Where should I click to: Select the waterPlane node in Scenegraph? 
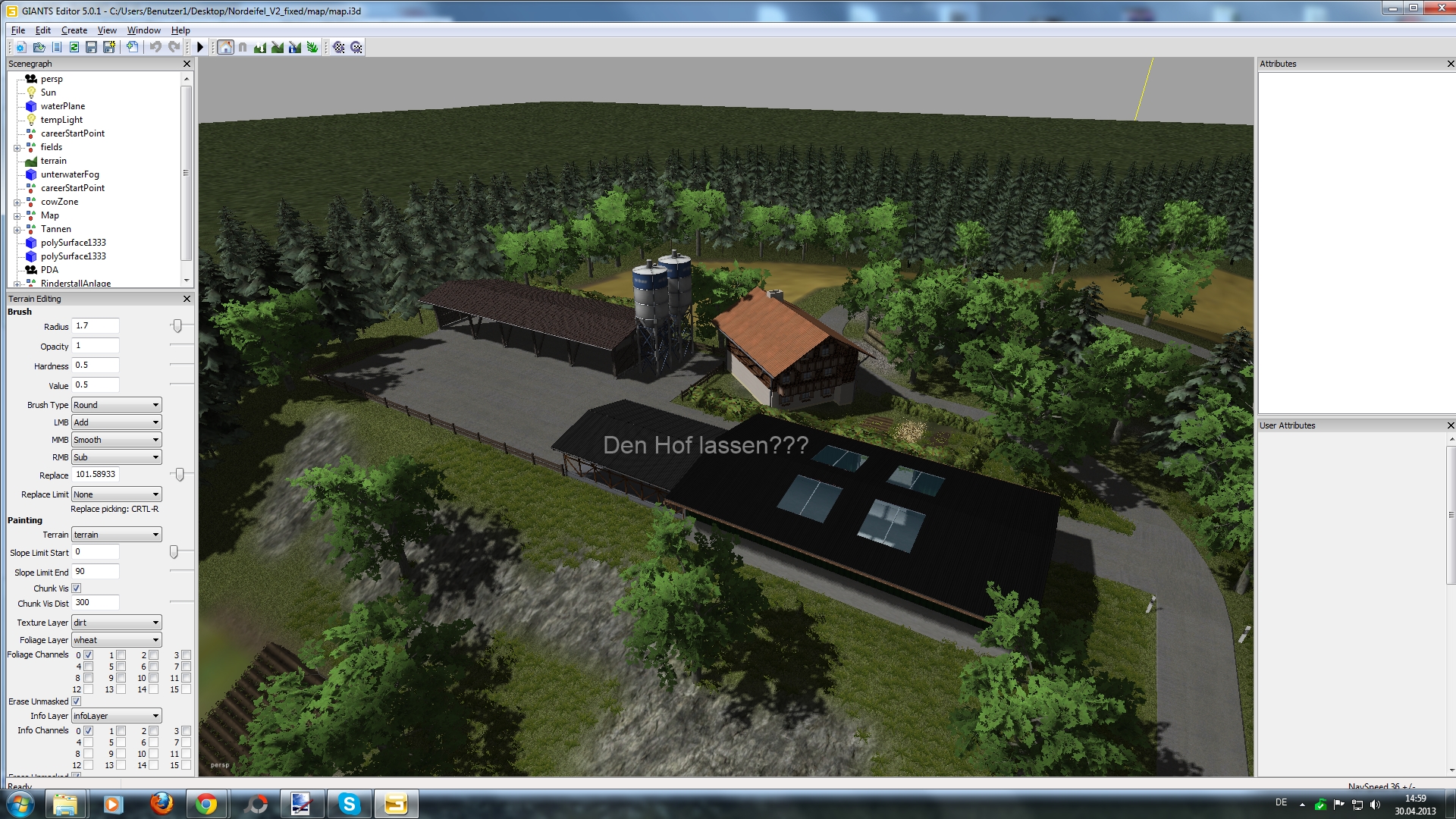click(62, 106)
